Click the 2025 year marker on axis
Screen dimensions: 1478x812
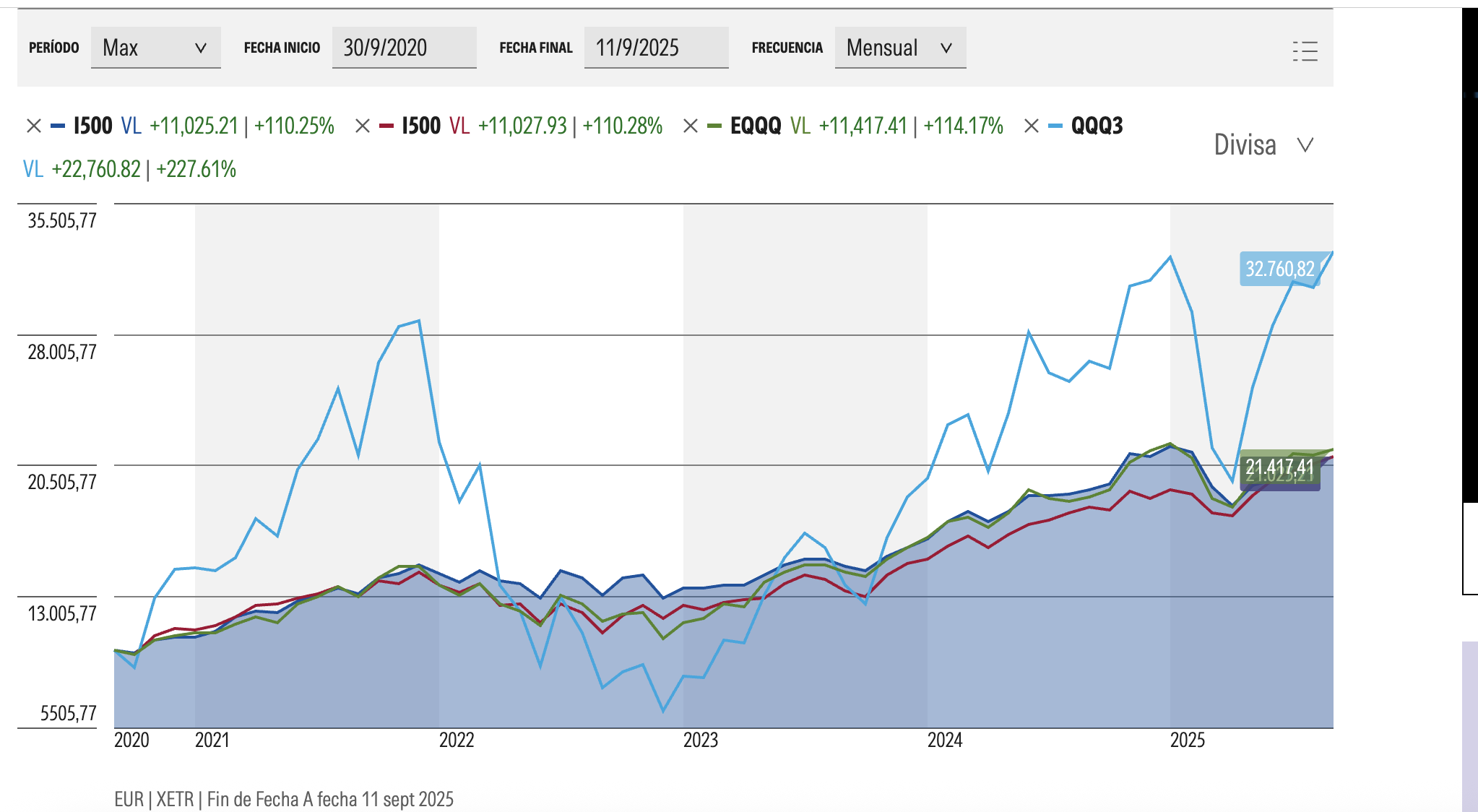[1188, 740]
